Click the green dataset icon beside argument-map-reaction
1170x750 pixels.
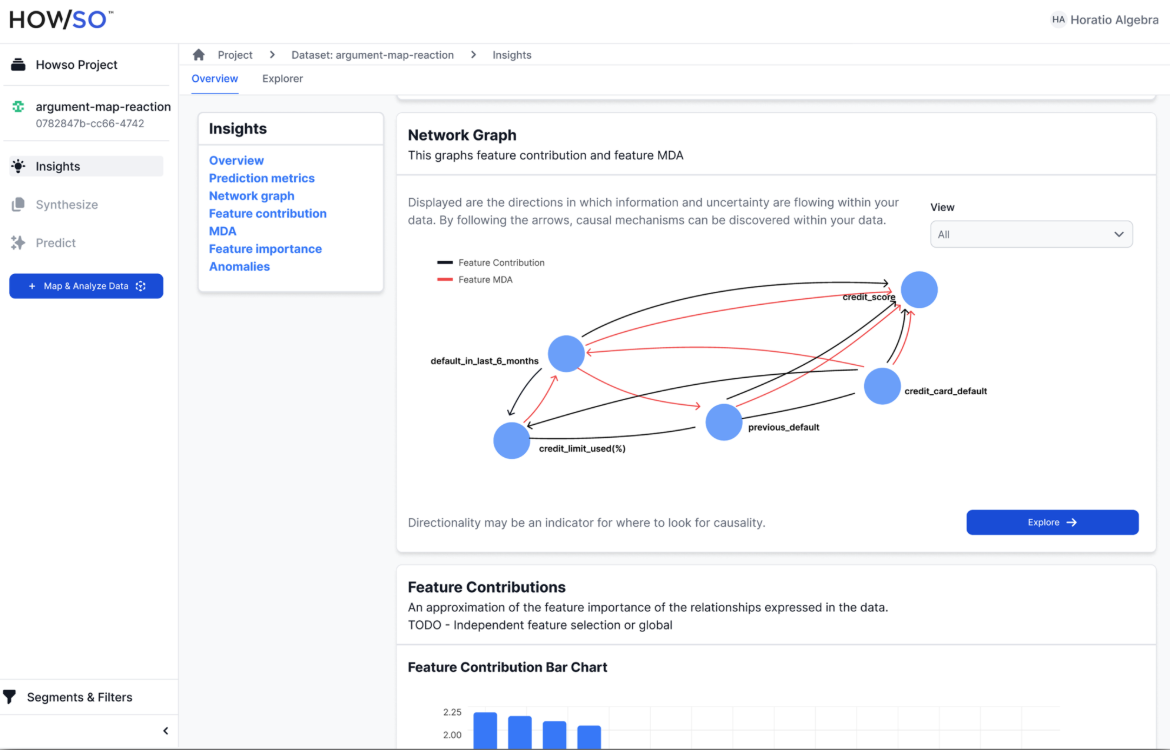(18, 107)
